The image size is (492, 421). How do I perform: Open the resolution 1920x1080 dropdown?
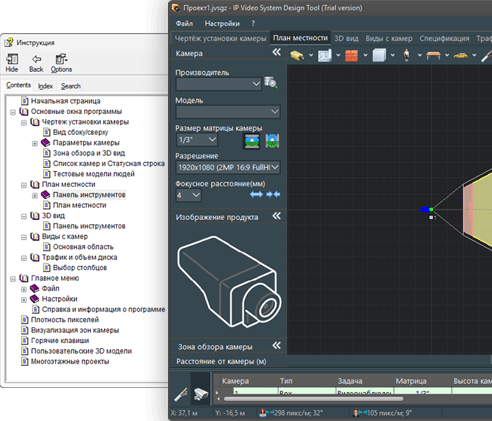tap(228, 167)
